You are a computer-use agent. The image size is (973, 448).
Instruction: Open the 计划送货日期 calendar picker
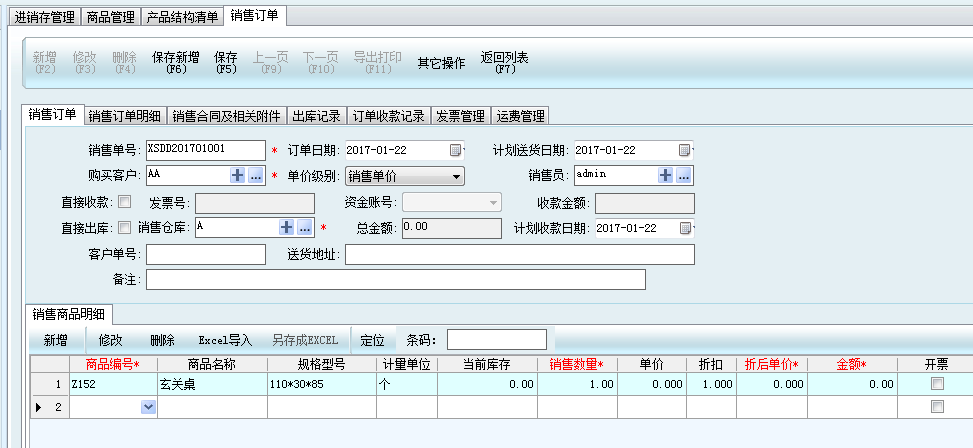click(685, 150)
